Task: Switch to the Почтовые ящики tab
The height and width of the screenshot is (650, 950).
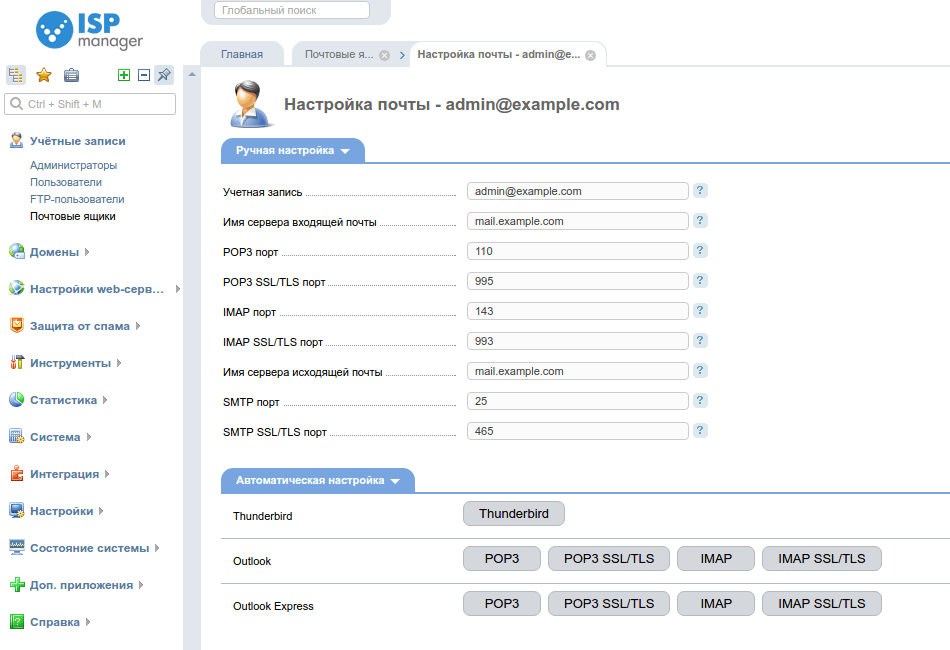Action: click(339, 54)
